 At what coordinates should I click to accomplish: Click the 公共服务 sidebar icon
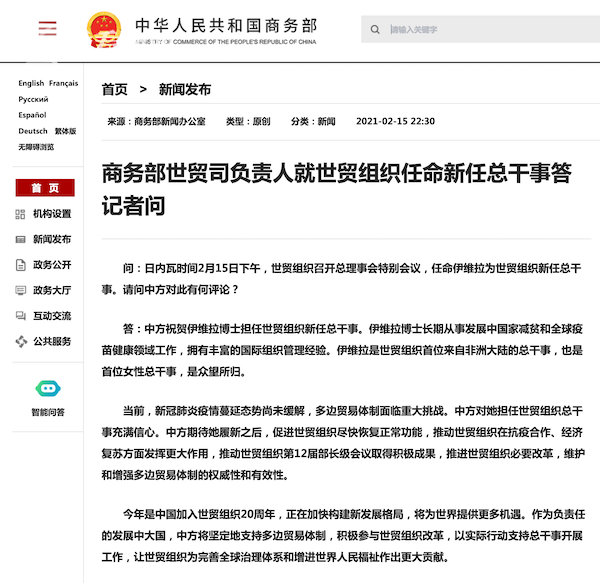click(x=21, y=342)
